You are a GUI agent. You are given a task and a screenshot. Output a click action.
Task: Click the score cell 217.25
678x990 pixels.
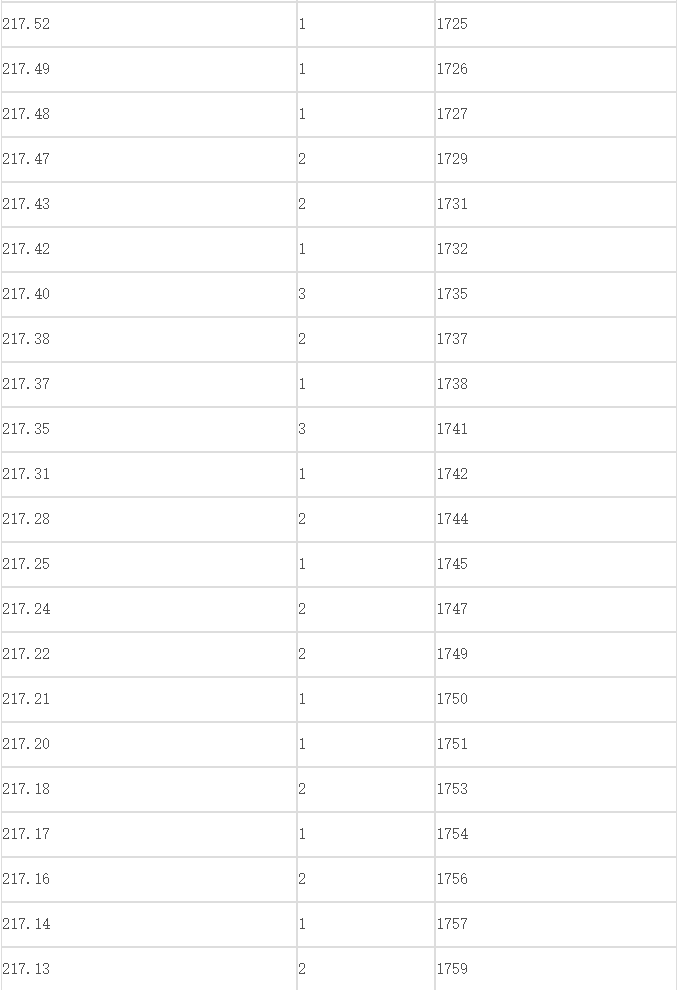coord(149,564)
